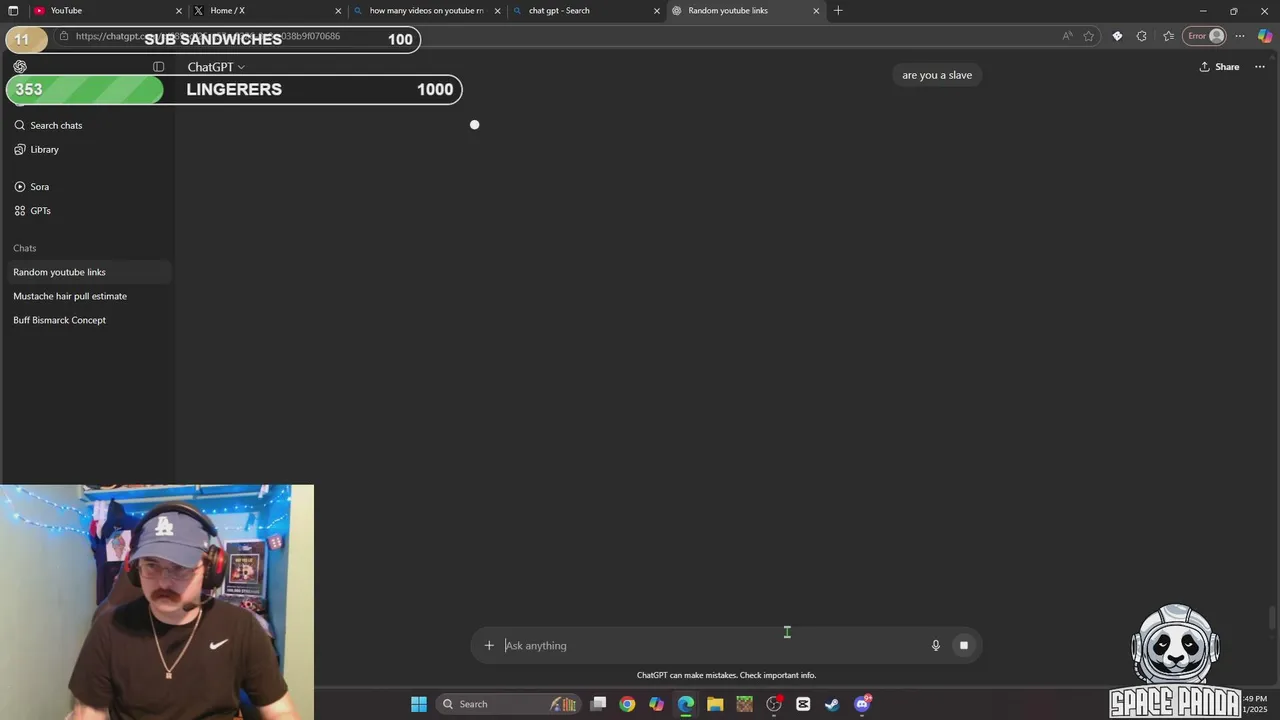
Task: Close the Random youtube links tab
Action: [816, 11]
